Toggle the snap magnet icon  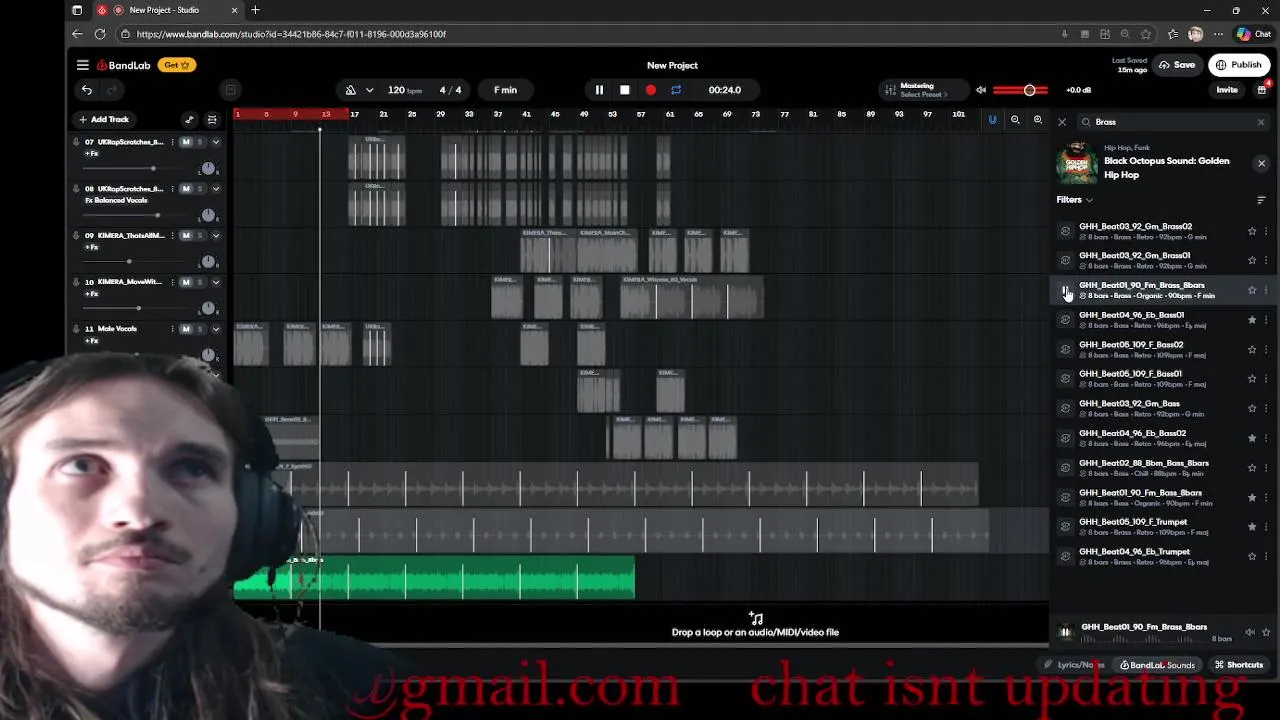click(992, 120)
